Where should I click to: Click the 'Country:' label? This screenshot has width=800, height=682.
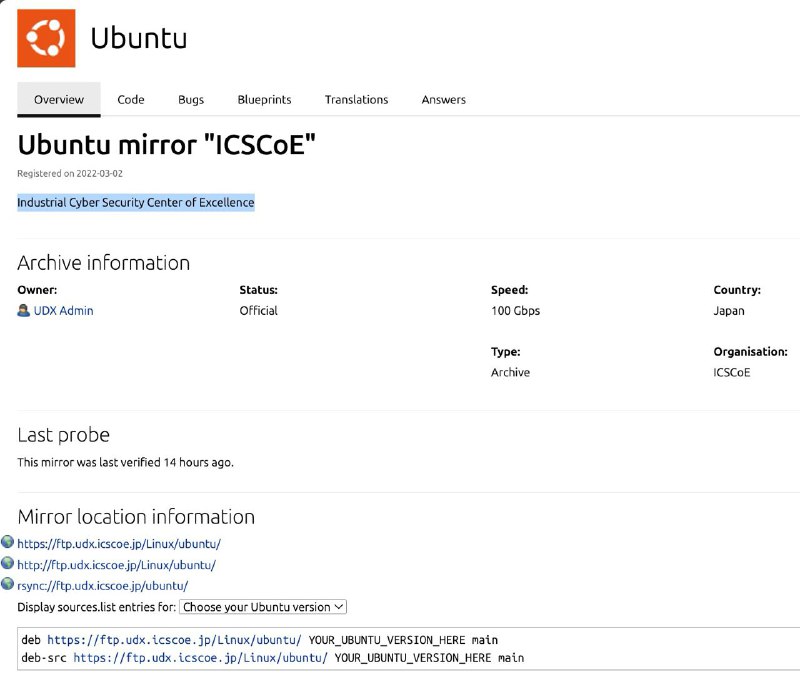pos(737,290)
